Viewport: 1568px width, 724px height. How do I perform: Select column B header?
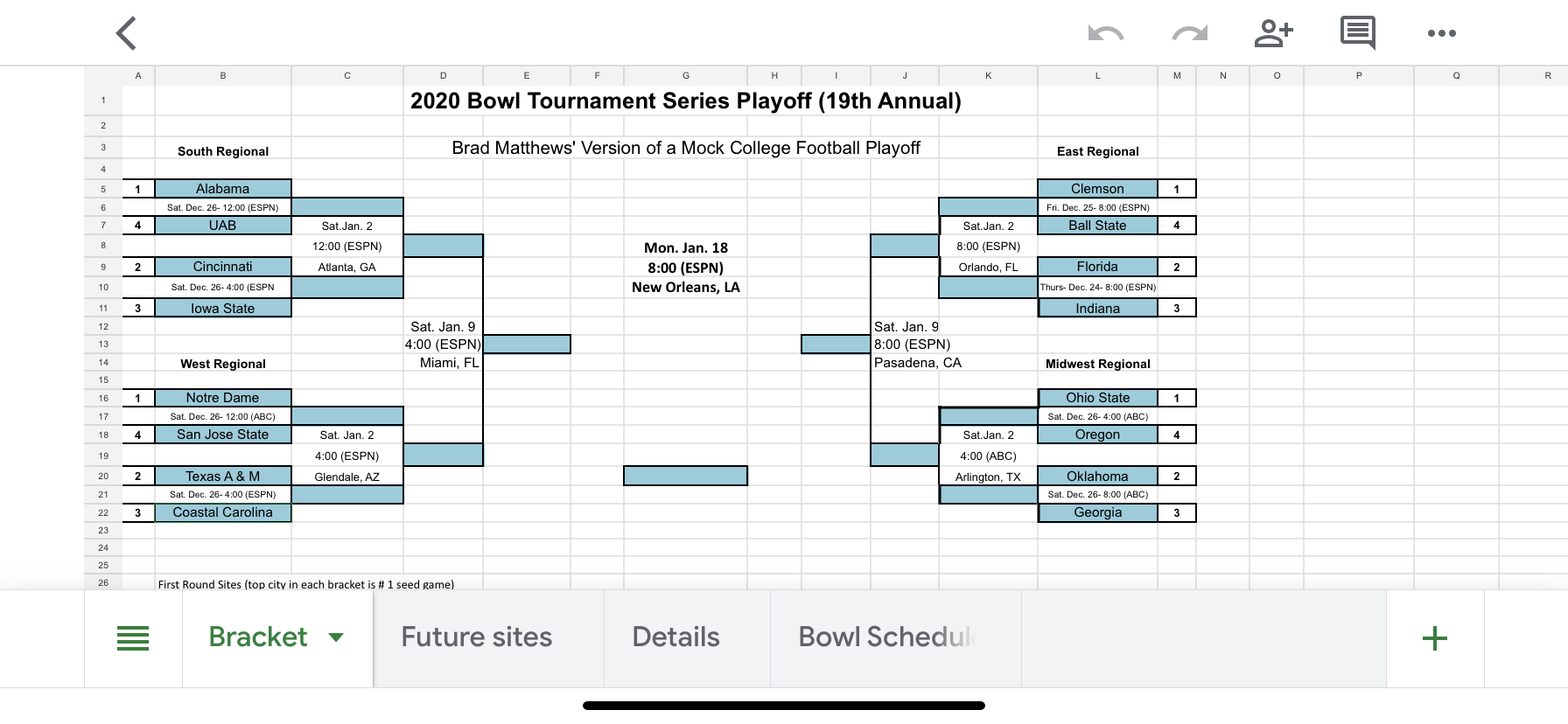coord(223,76)
